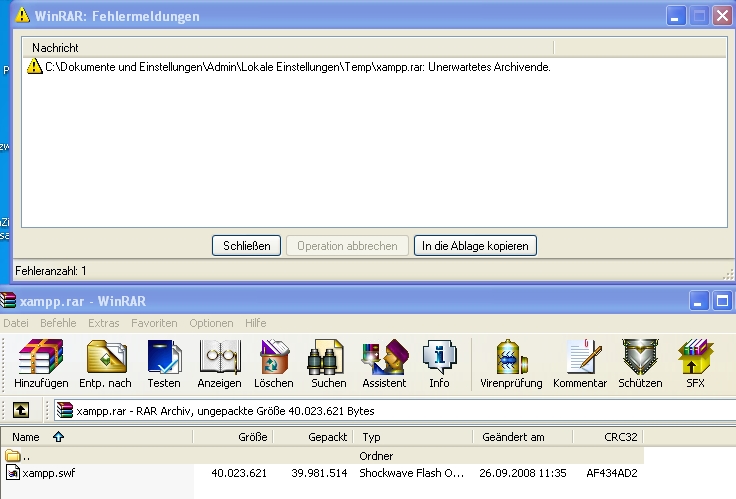Screen dimensions: 736x499
Task: Add archive Kommentar via toolbar
Action: point(580,363)
